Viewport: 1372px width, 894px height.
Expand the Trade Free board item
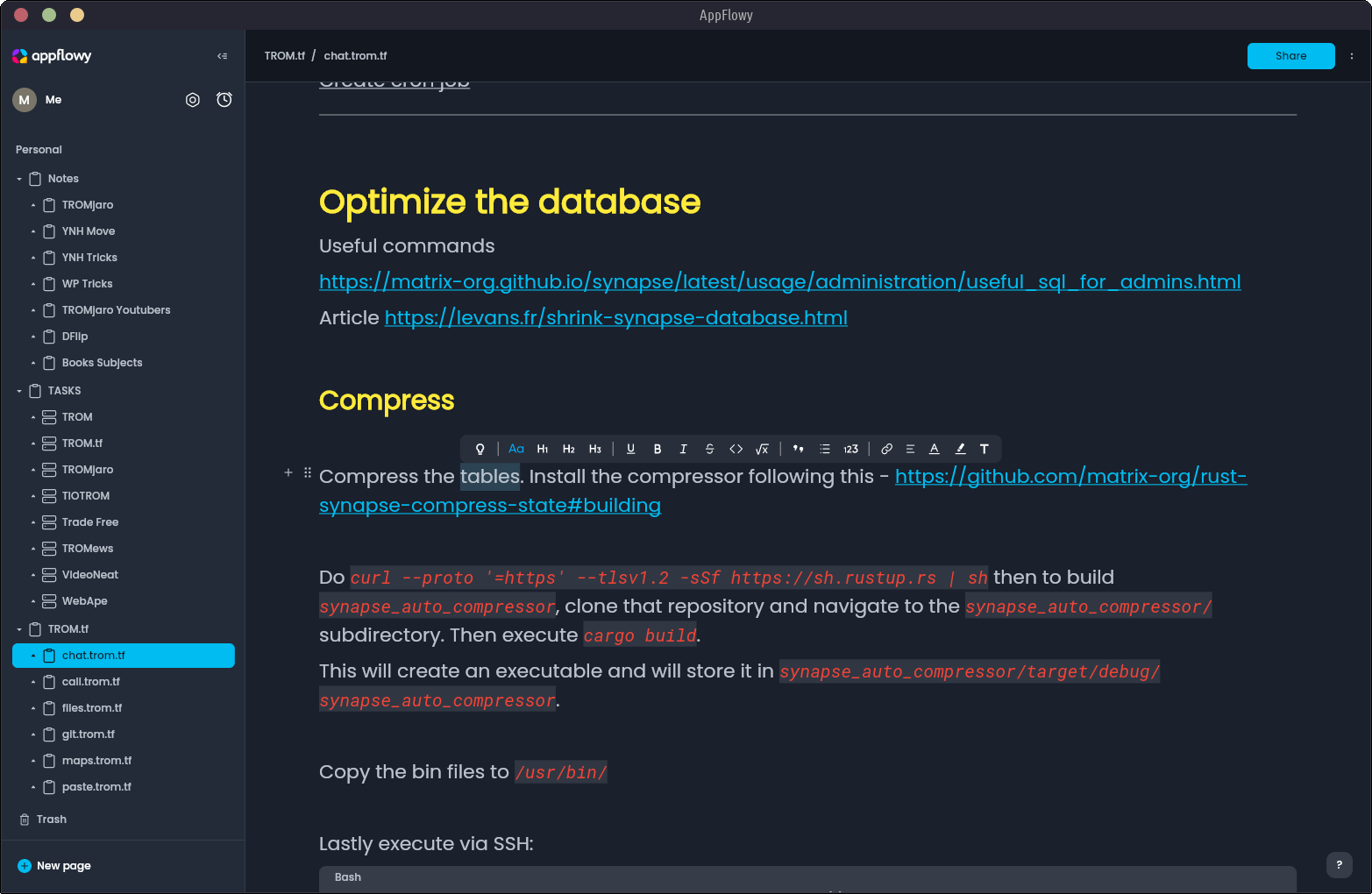pyautogui.click(x=33, y=522)
